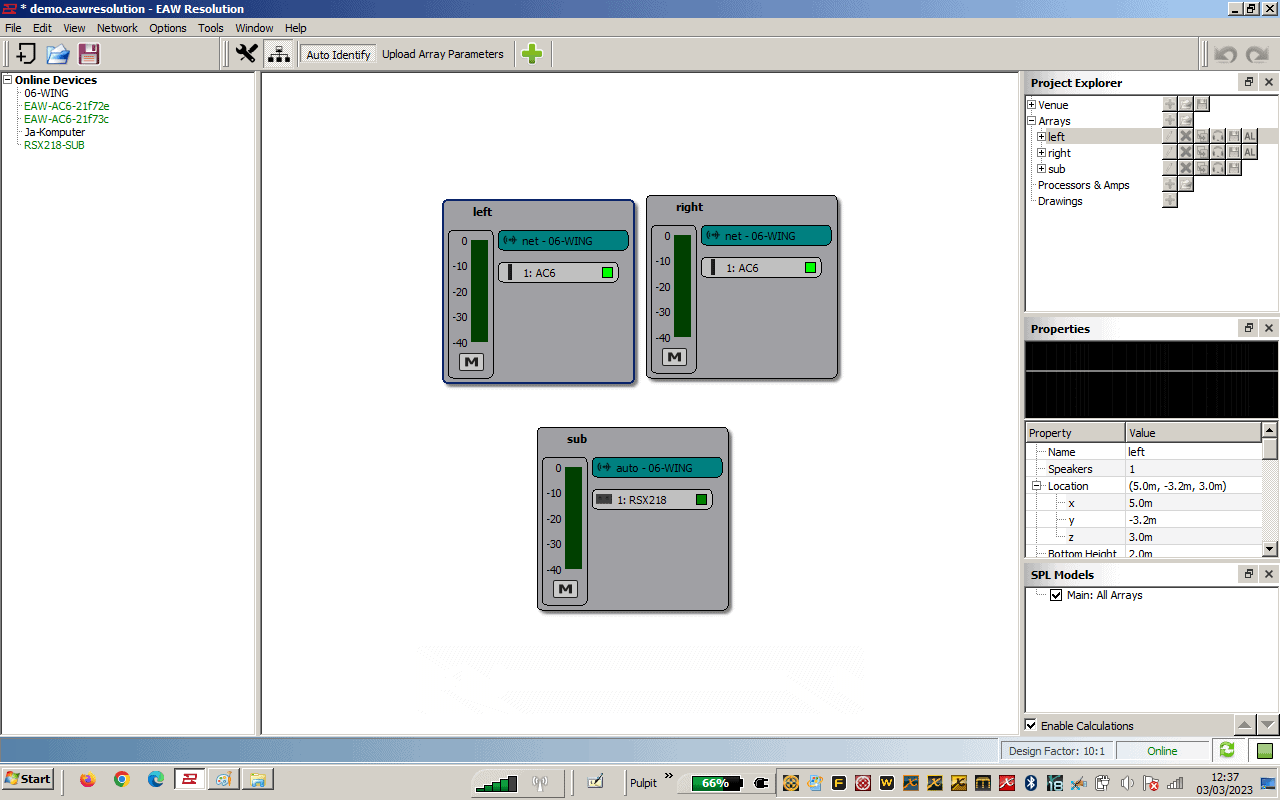Expand the Venue tree node
Screen dimensions: 1280x800
pyautogui.click(x=1031, y=105)
